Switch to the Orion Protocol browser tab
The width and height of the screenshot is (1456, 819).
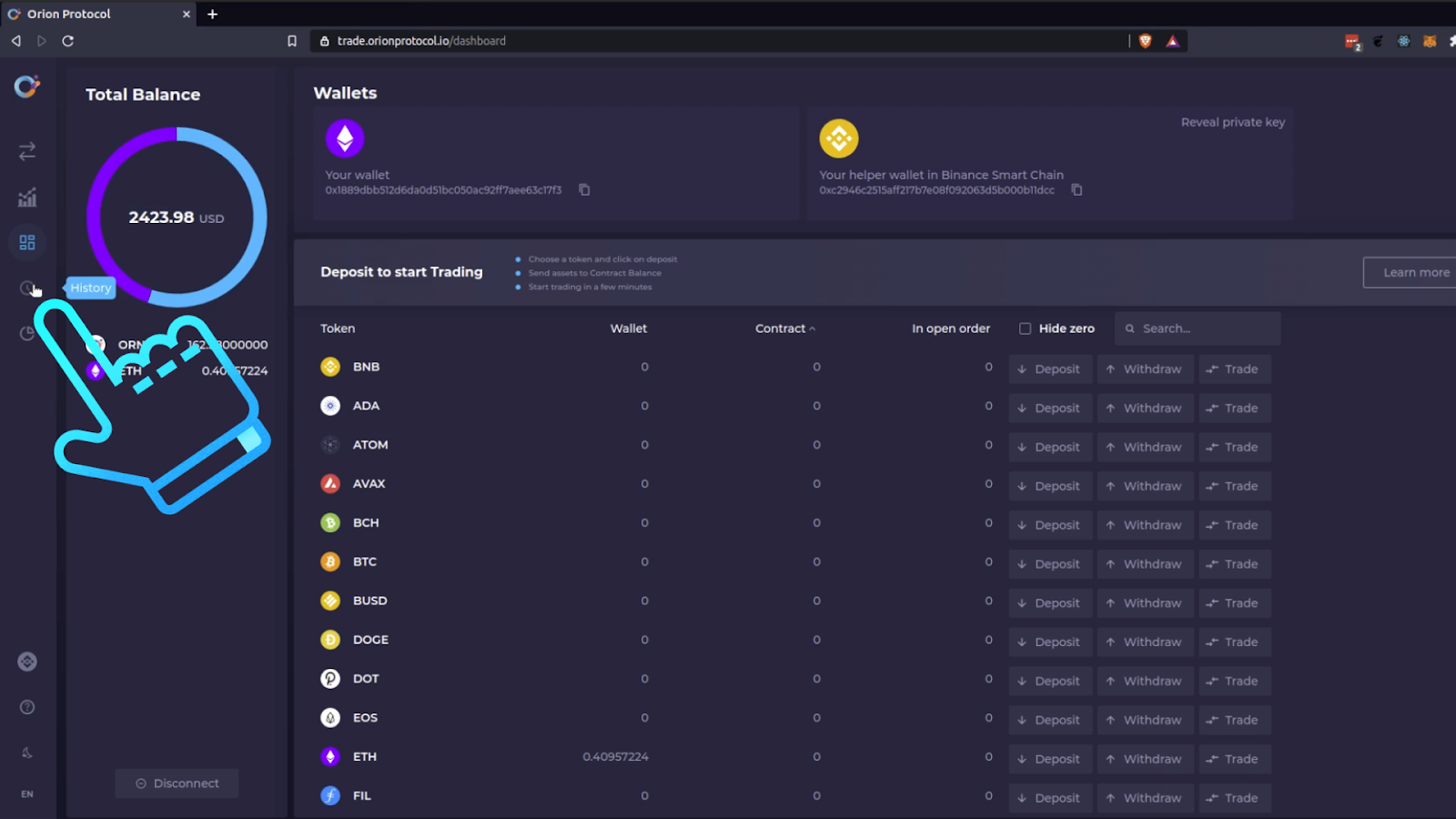coord(98,14)
